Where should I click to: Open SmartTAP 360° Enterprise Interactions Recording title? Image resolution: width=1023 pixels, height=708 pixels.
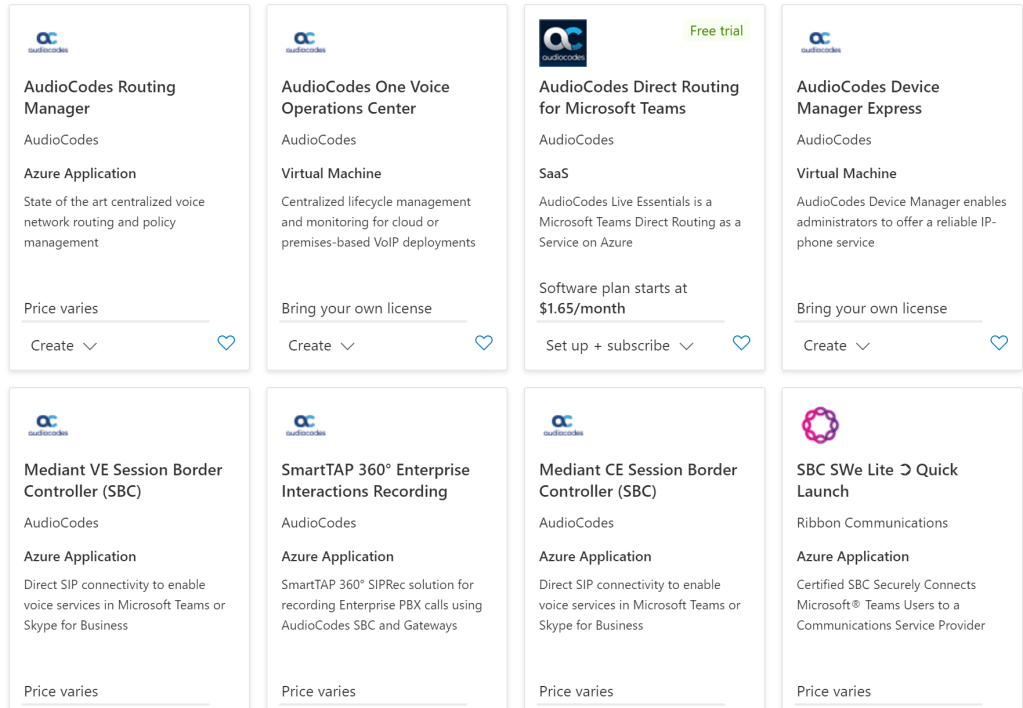coord(375,480)
